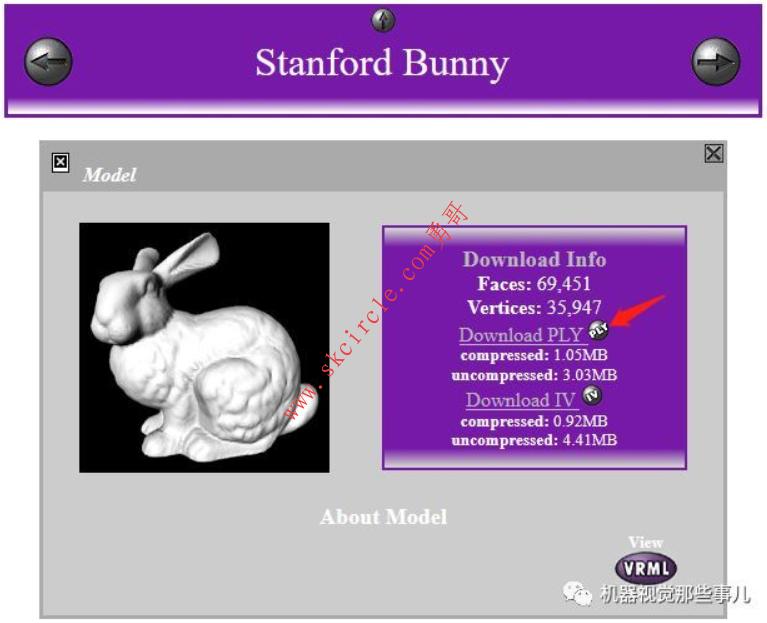The height and width of the screenshot is (623, 767).
Task: Click the broken image icon beside Model
Action: 60,162
